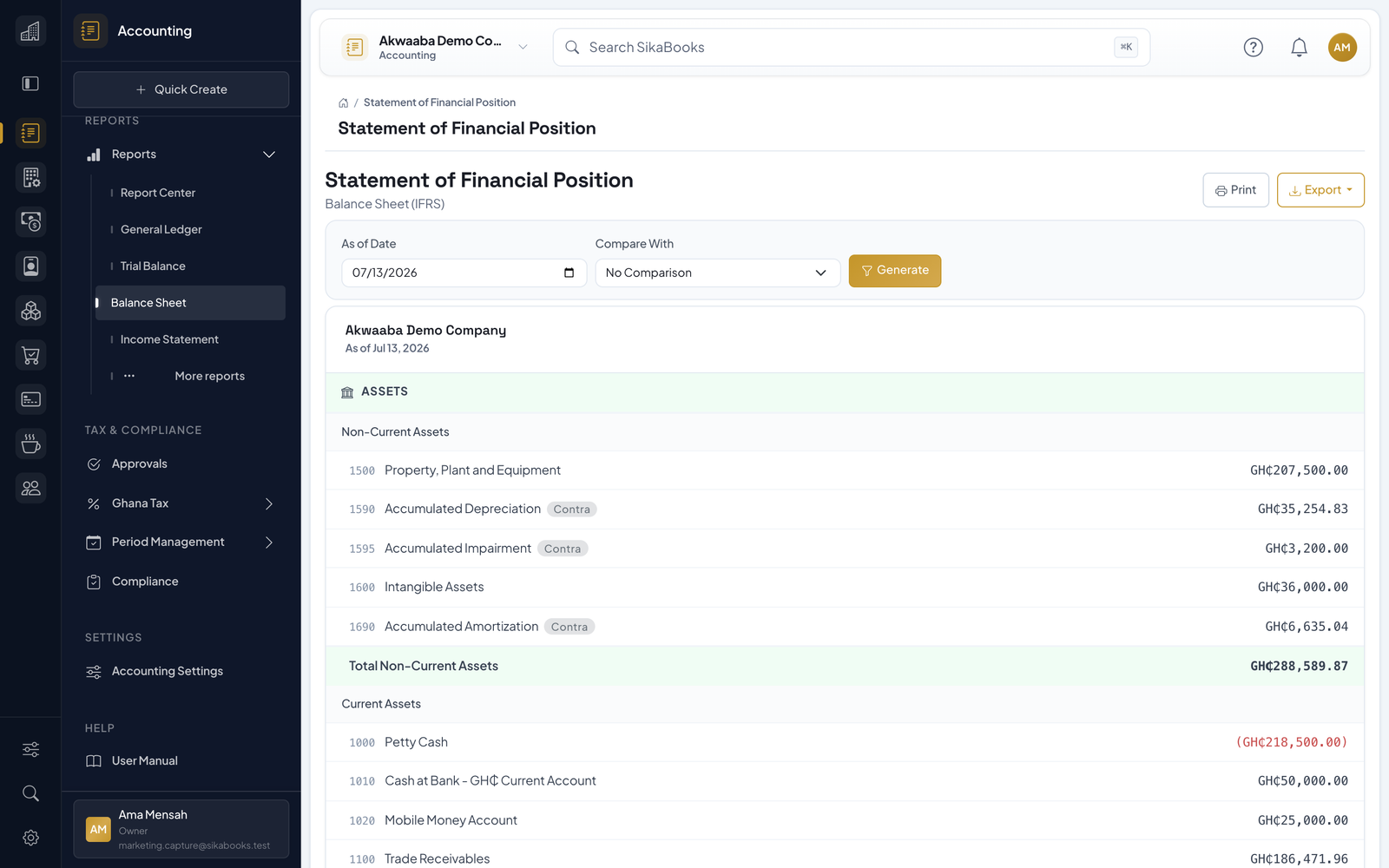The height and width of the screenshot is (868, 1389).
Task: Open the AM user avatar menu
Action: (x=1342, y=47)
